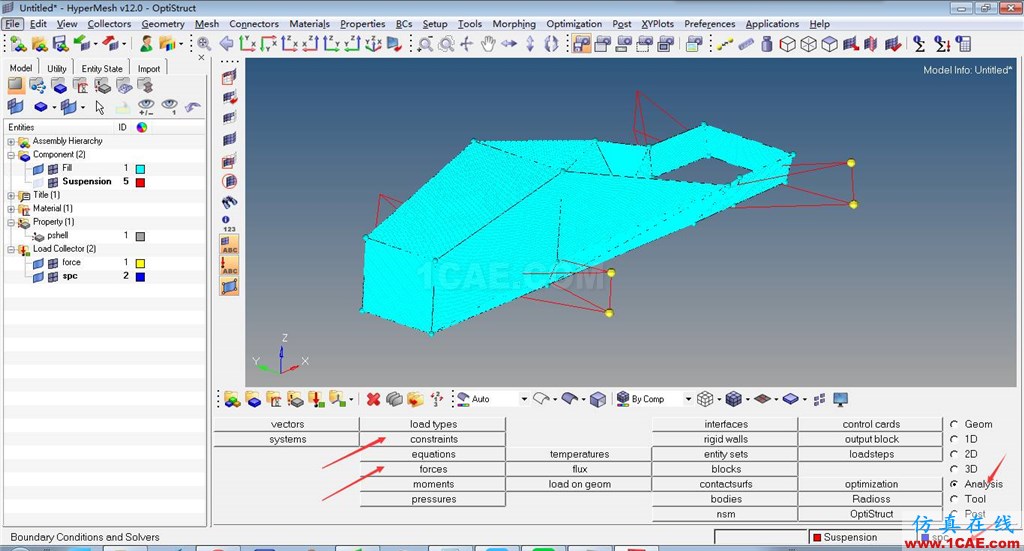This screenshot has width=1024, height=551.
Task: Click the optimization panel button
Action: click(871, 484)
